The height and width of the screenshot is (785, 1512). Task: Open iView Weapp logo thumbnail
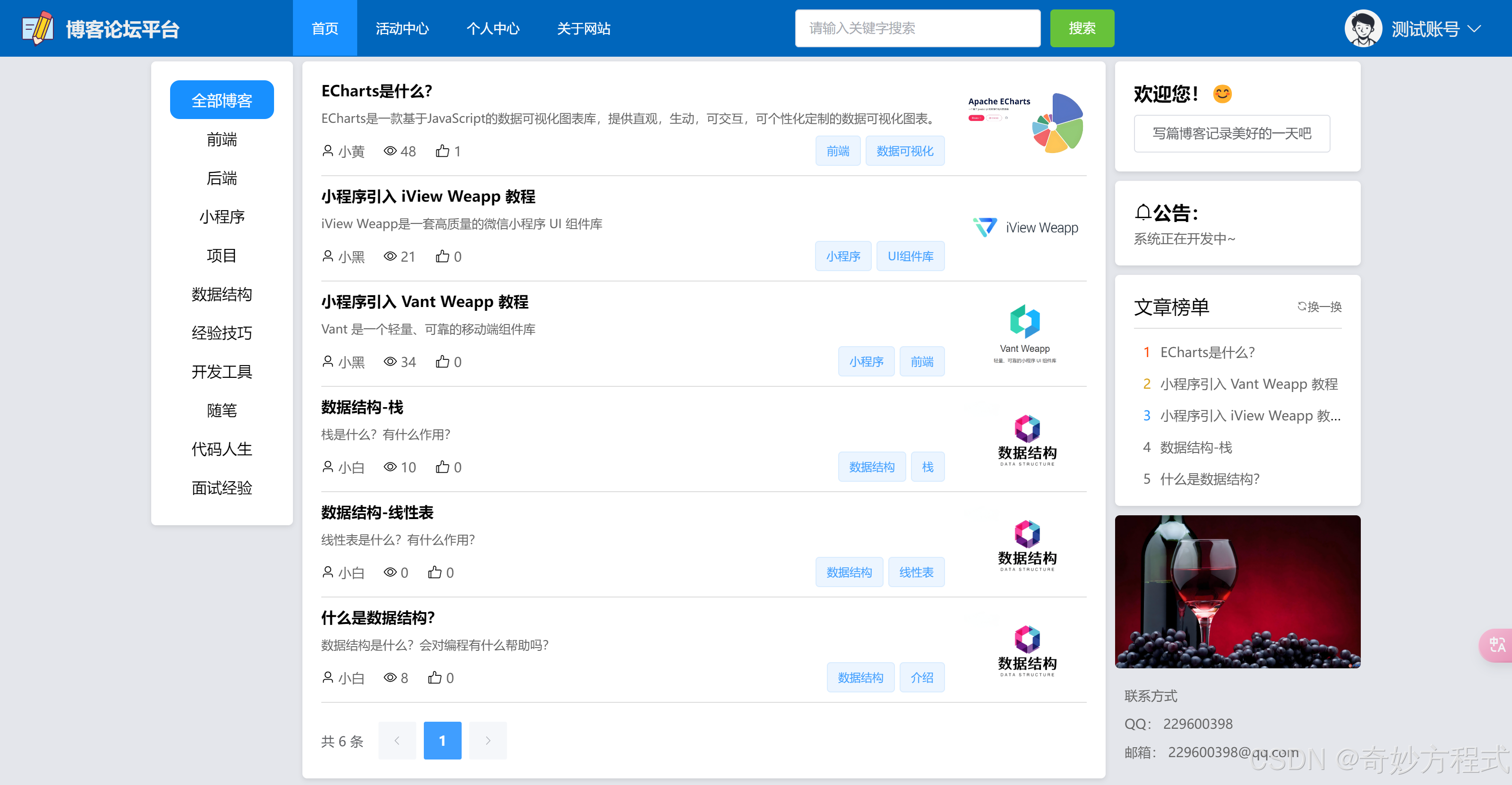pos(1025,227)
